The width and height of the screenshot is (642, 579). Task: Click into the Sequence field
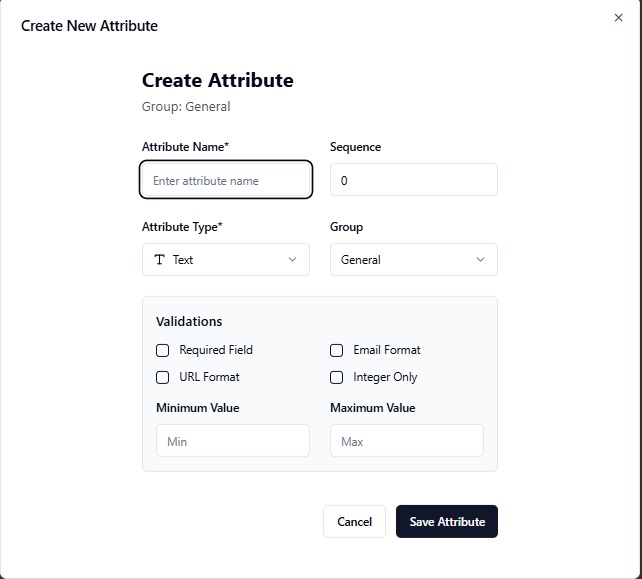pos(414,180)
